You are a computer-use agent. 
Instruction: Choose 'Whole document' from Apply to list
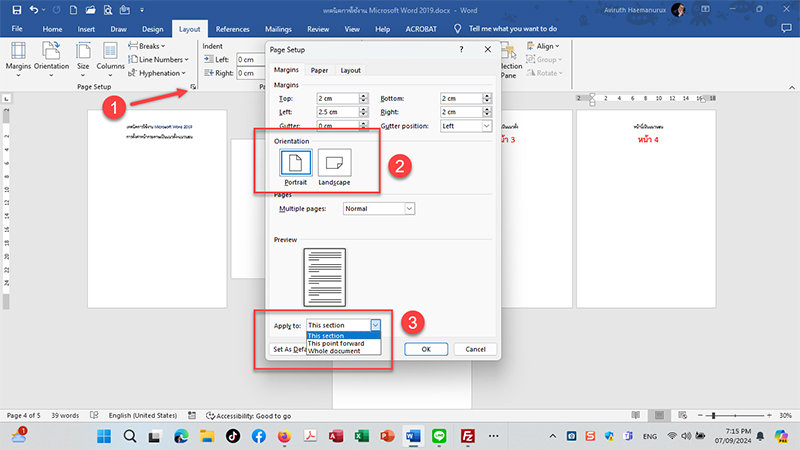click(x=334, y=351)
